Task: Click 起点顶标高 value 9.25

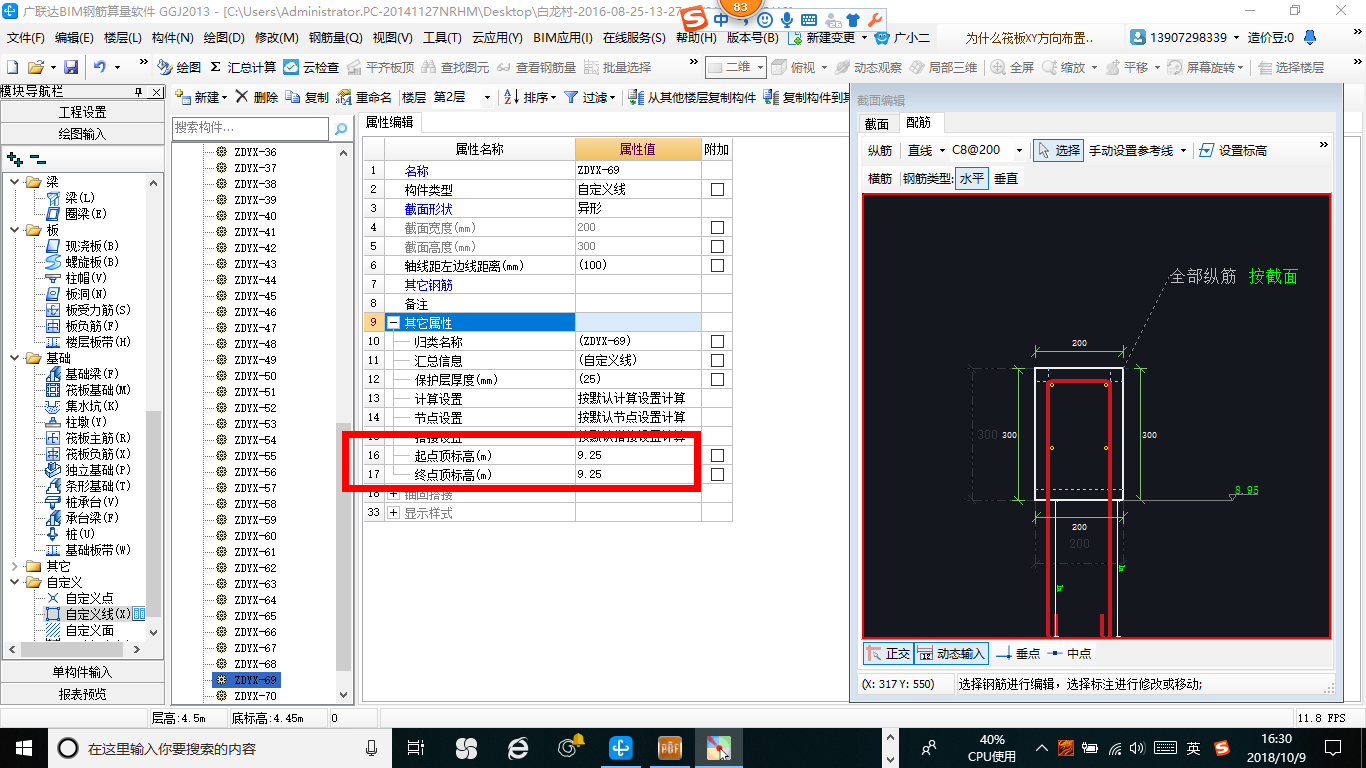Action: (637, 456)
